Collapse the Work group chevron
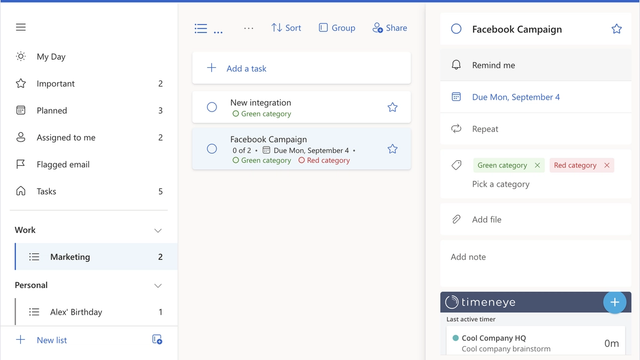640x360 pixels. coord(158,230)
